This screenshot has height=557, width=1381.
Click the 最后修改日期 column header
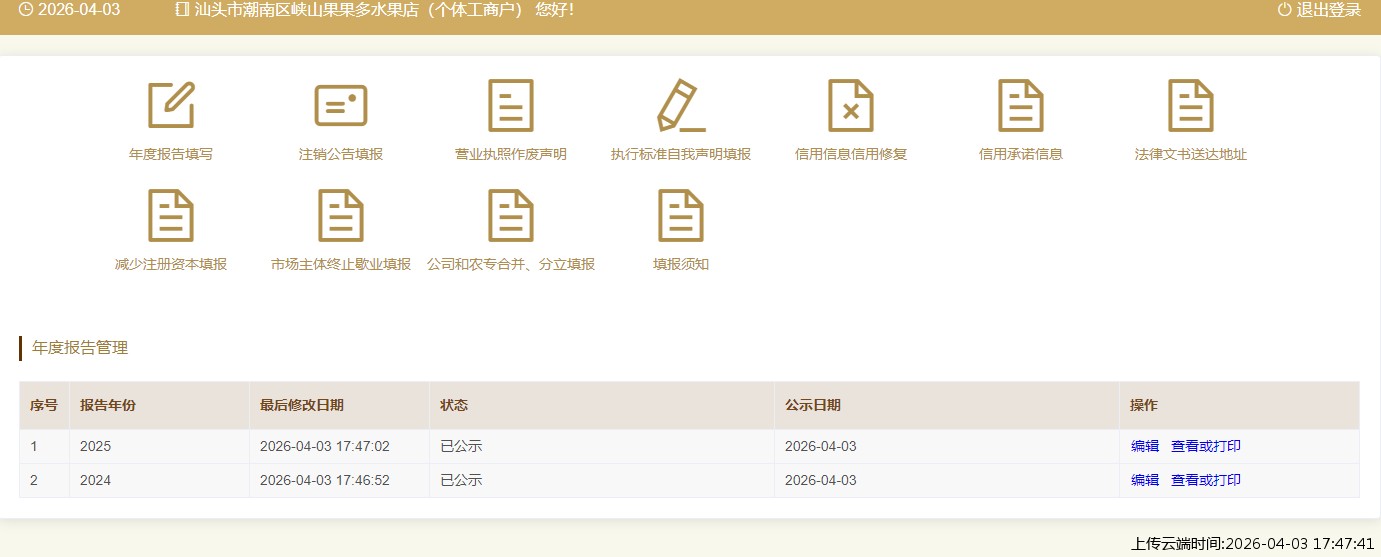pyautogui.click(x=302, y=405)
